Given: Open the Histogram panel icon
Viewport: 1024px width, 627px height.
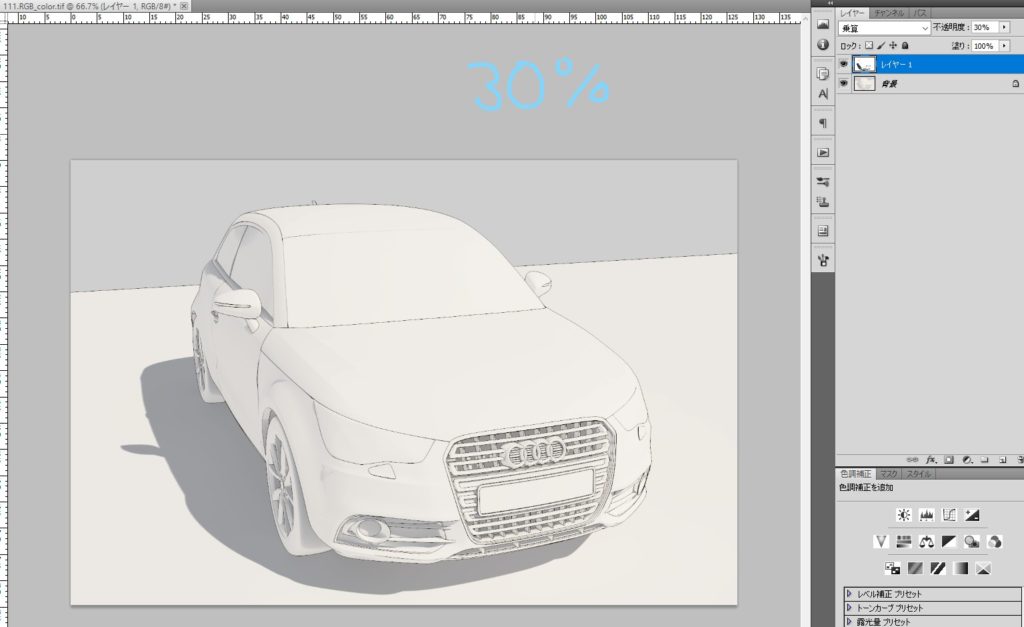Looking at the screenshot, I should 823,24.
